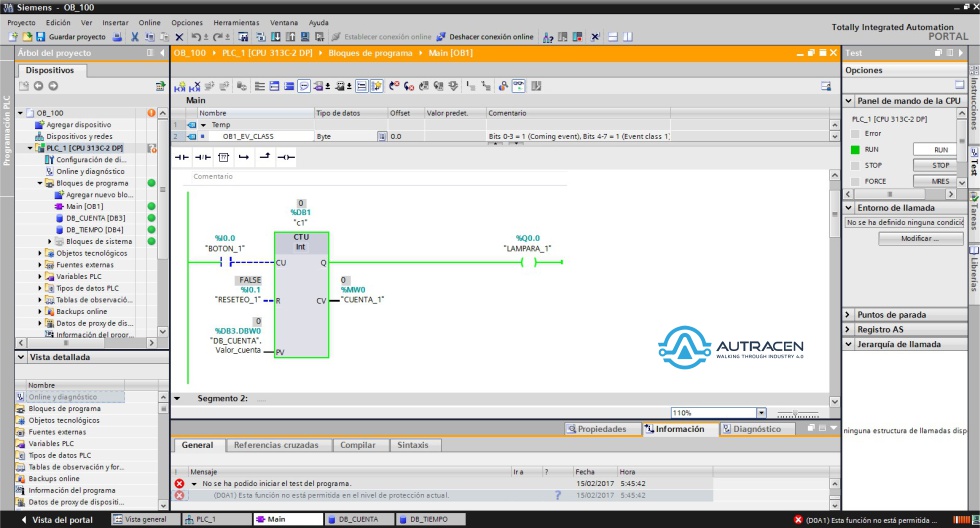Click the Byte data type selector icon
This screenshot has width=980, height=528.
point(382,136)
